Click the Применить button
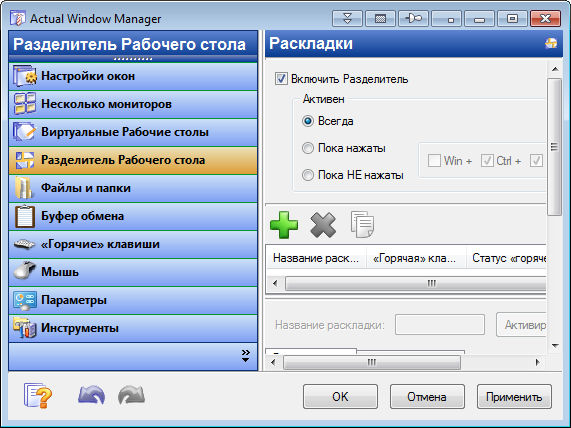This screenshot has width=571, height=428. coord(514,396)
